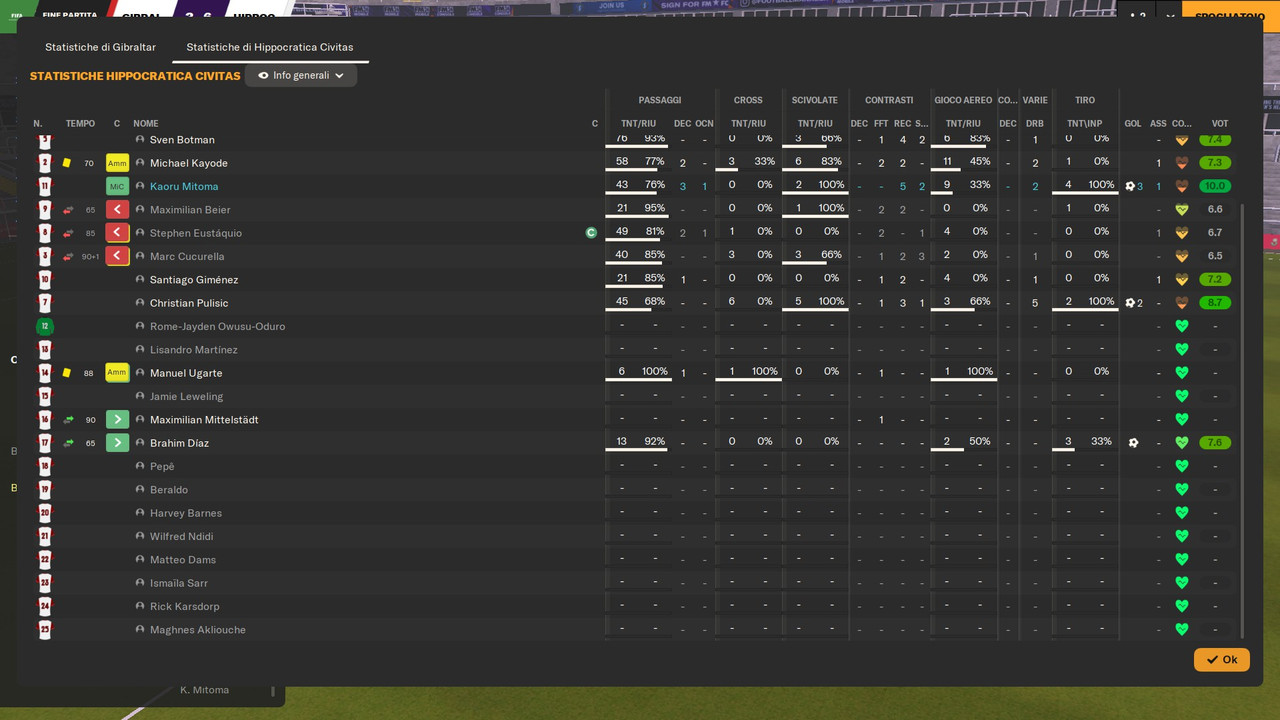Viewport: 1280px width, 720px height.
Task: Click red substituted-off badge for Maximilian Beier
Action: click(x=117, y=209)
